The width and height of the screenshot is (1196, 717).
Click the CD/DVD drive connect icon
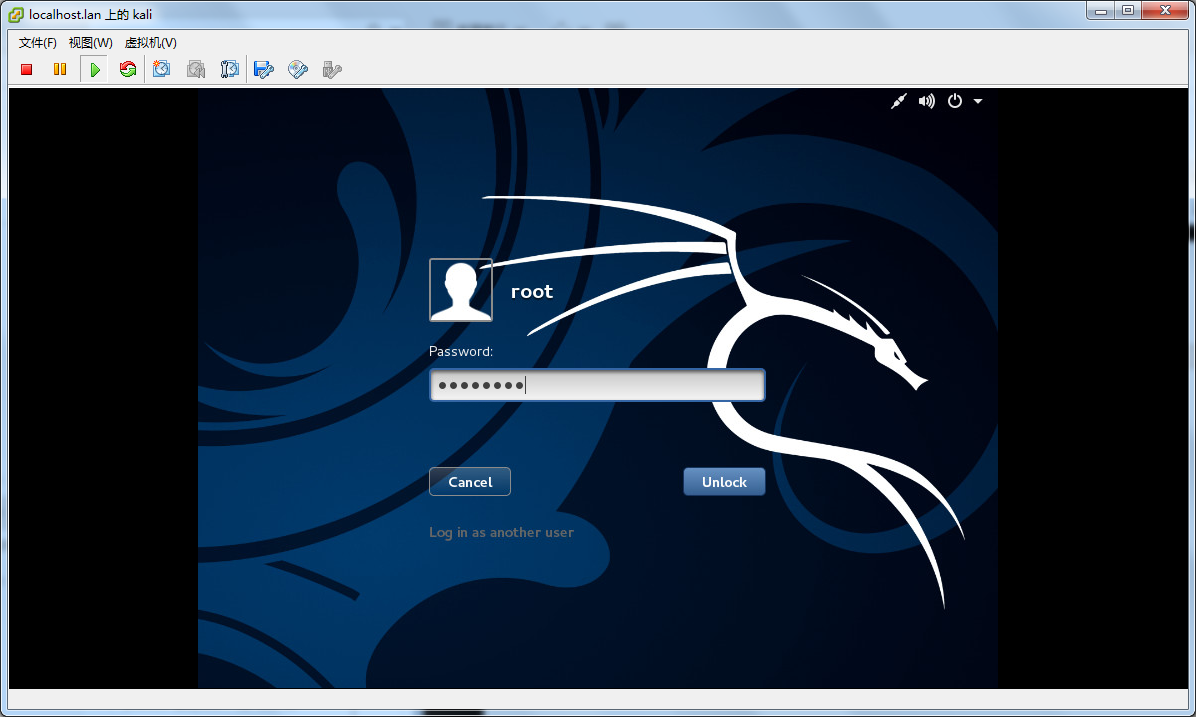click(x=297, y=69)
